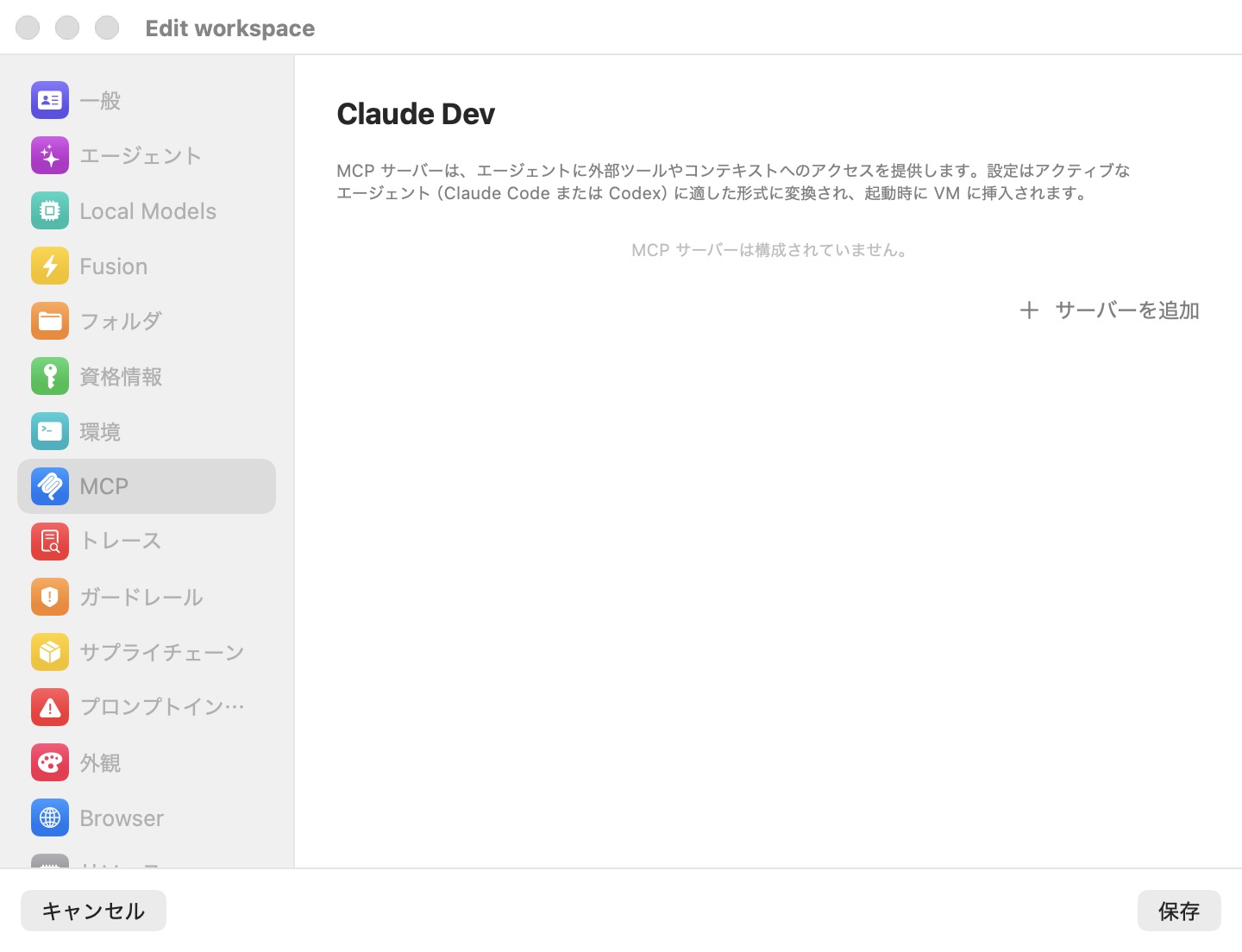Click the トレース document search icon
The width and height of the screenshot is (1242, 952).
tap(50, 542)
